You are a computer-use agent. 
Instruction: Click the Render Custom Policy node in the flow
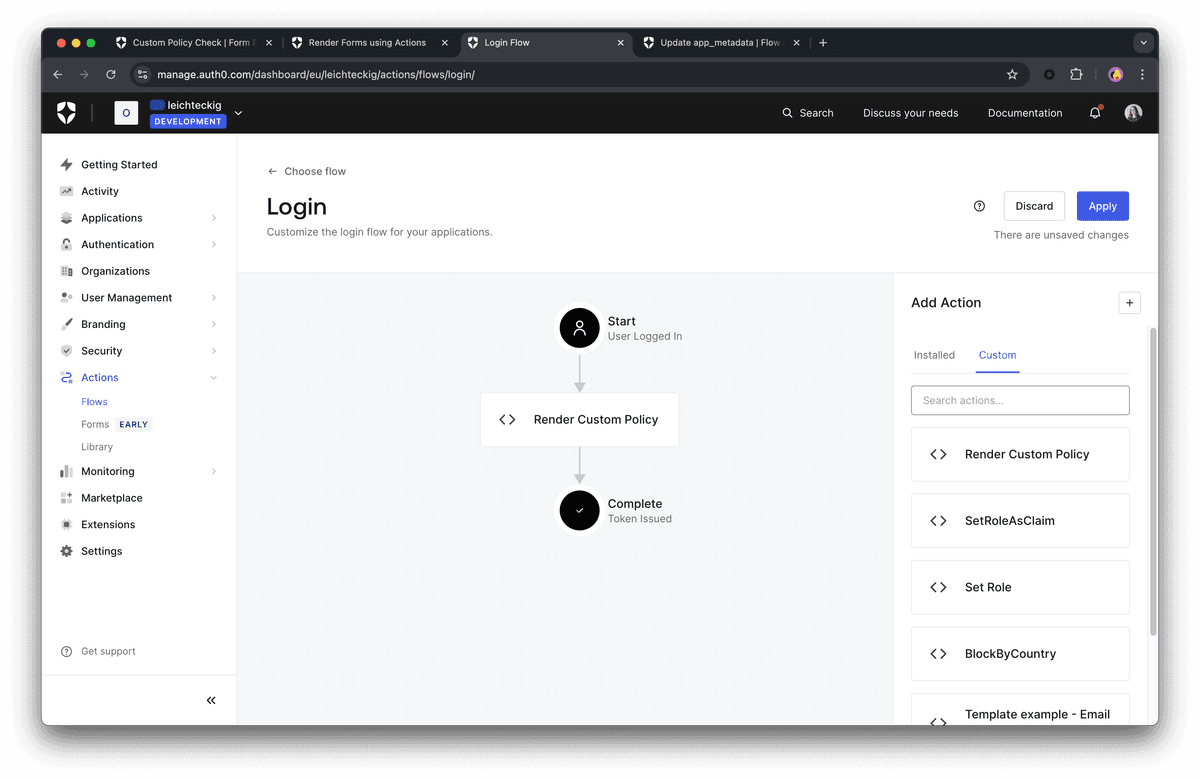pos(580,419)
